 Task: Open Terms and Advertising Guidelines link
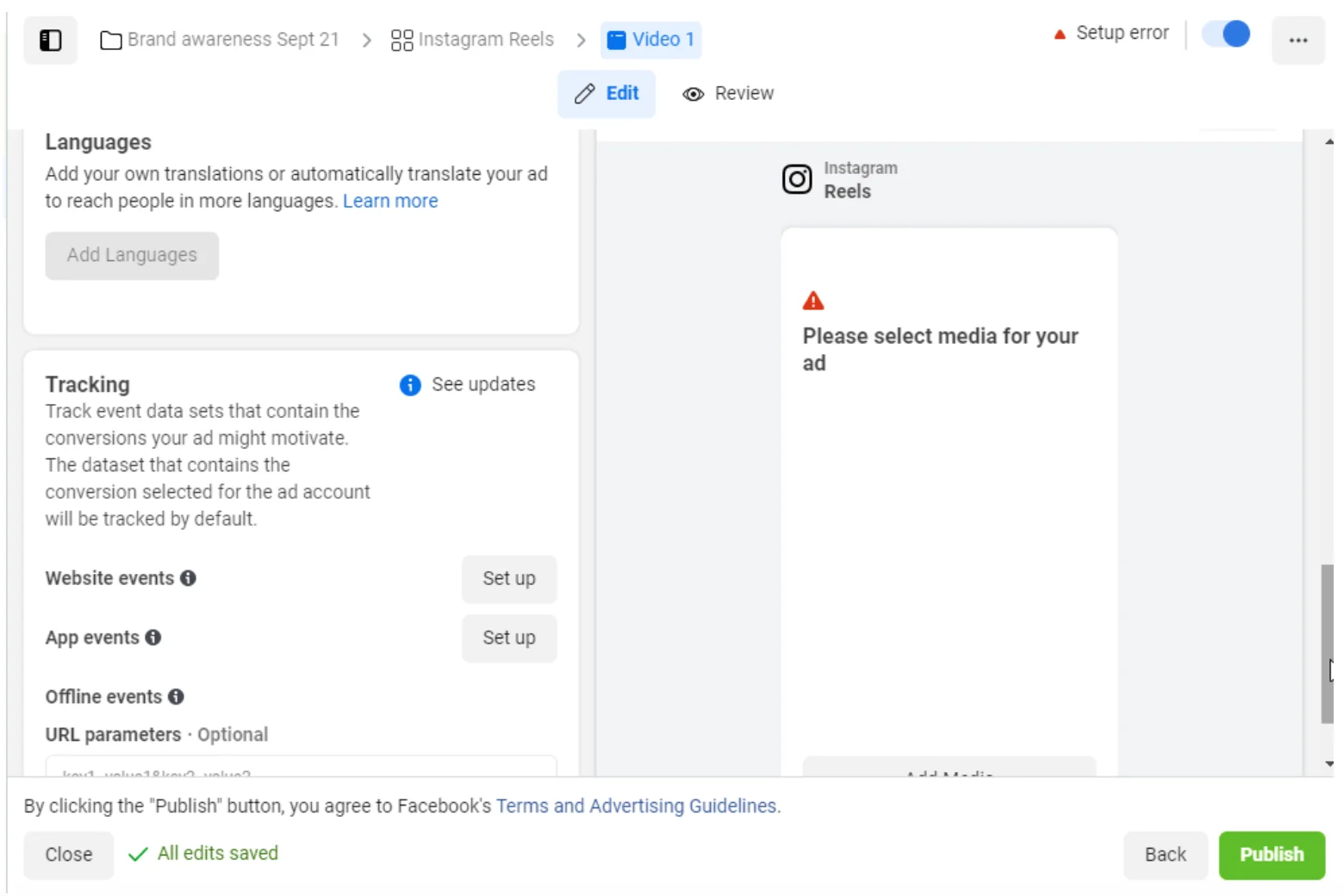[638, 806]
